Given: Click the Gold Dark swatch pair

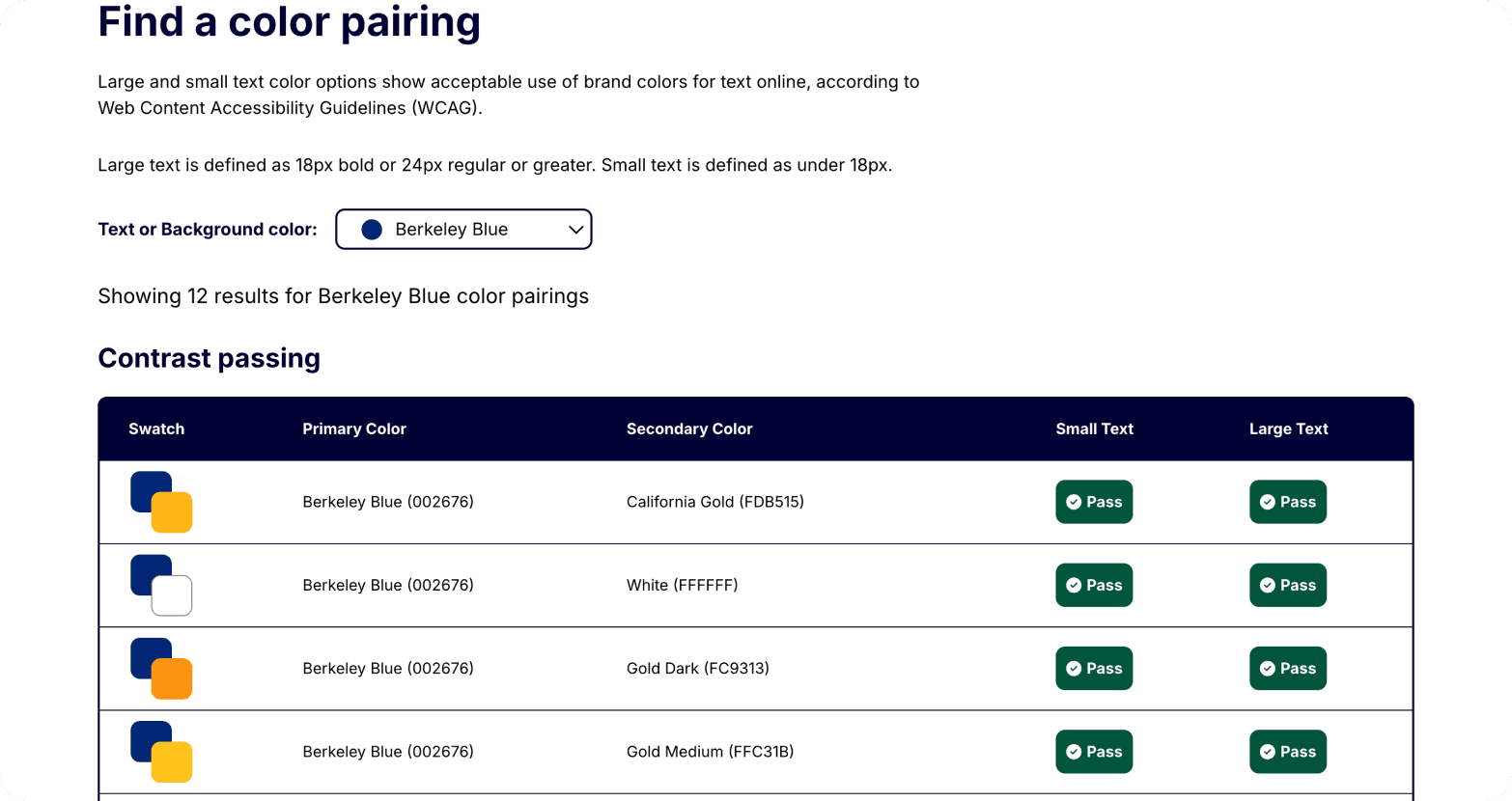Looking at the screenshot, I should (x=161, y=668).
